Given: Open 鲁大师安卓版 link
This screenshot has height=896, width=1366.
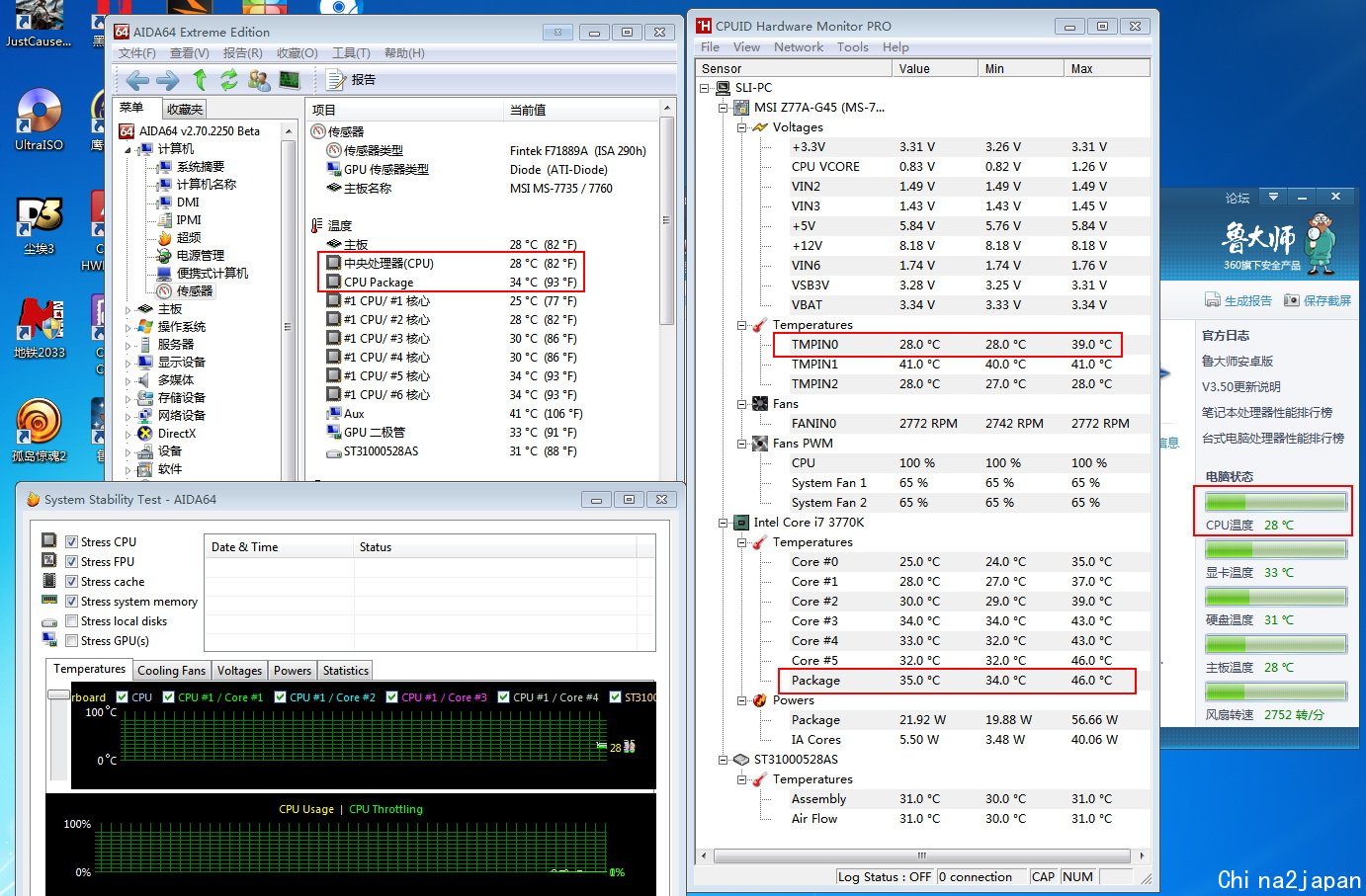Looking at the screenshot, I should (1237, 361).
